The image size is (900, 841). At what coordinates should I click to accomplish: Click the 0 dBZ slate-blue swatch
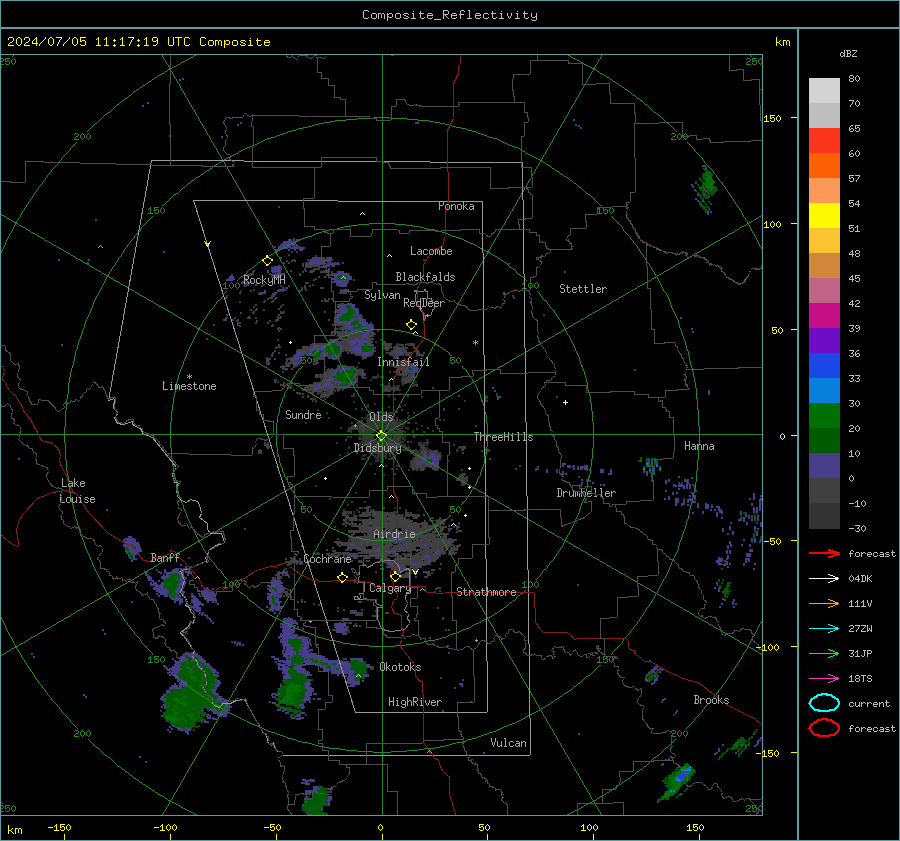(824, 466)
